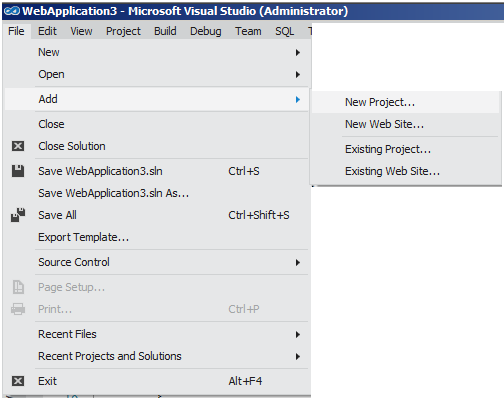
Task: Click the Print printer icon
Action: coord(18,309)
